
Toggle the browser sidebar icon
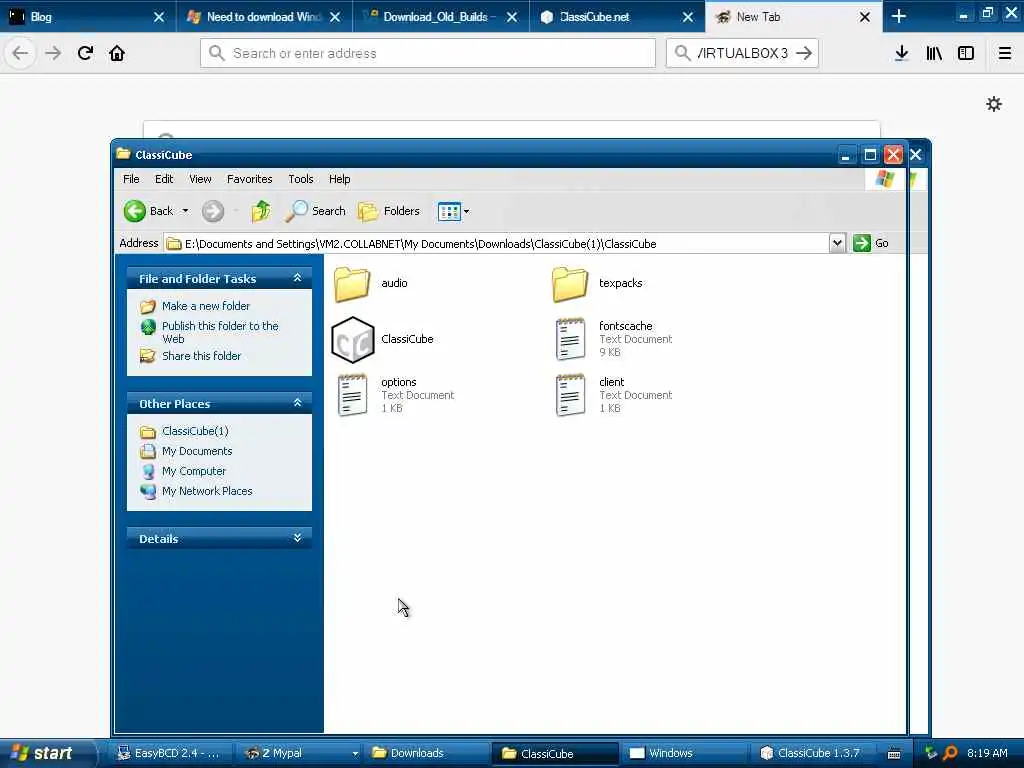(966, 53)
